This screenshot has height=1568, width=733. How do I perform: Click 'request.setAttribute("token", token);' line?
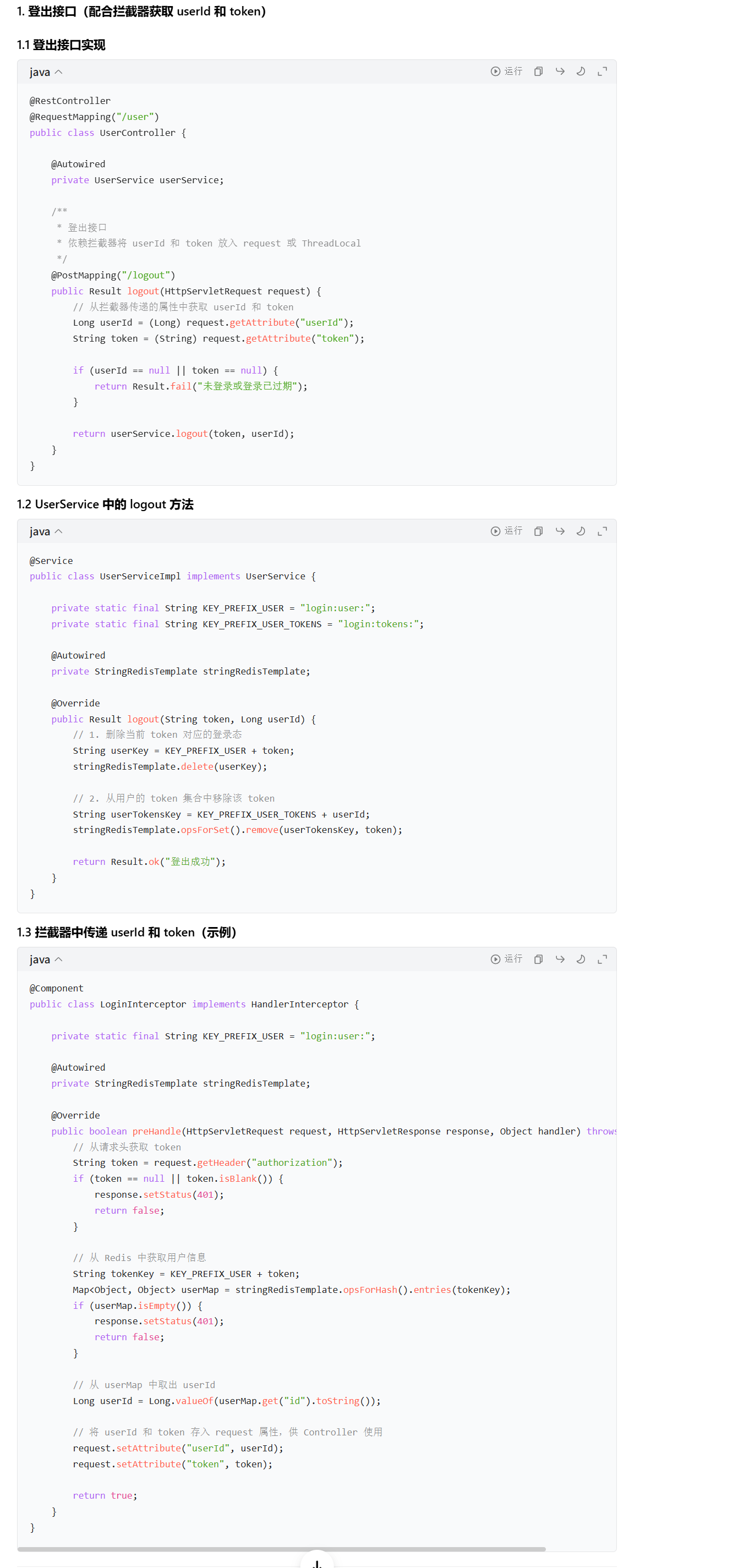point(172,1464)
